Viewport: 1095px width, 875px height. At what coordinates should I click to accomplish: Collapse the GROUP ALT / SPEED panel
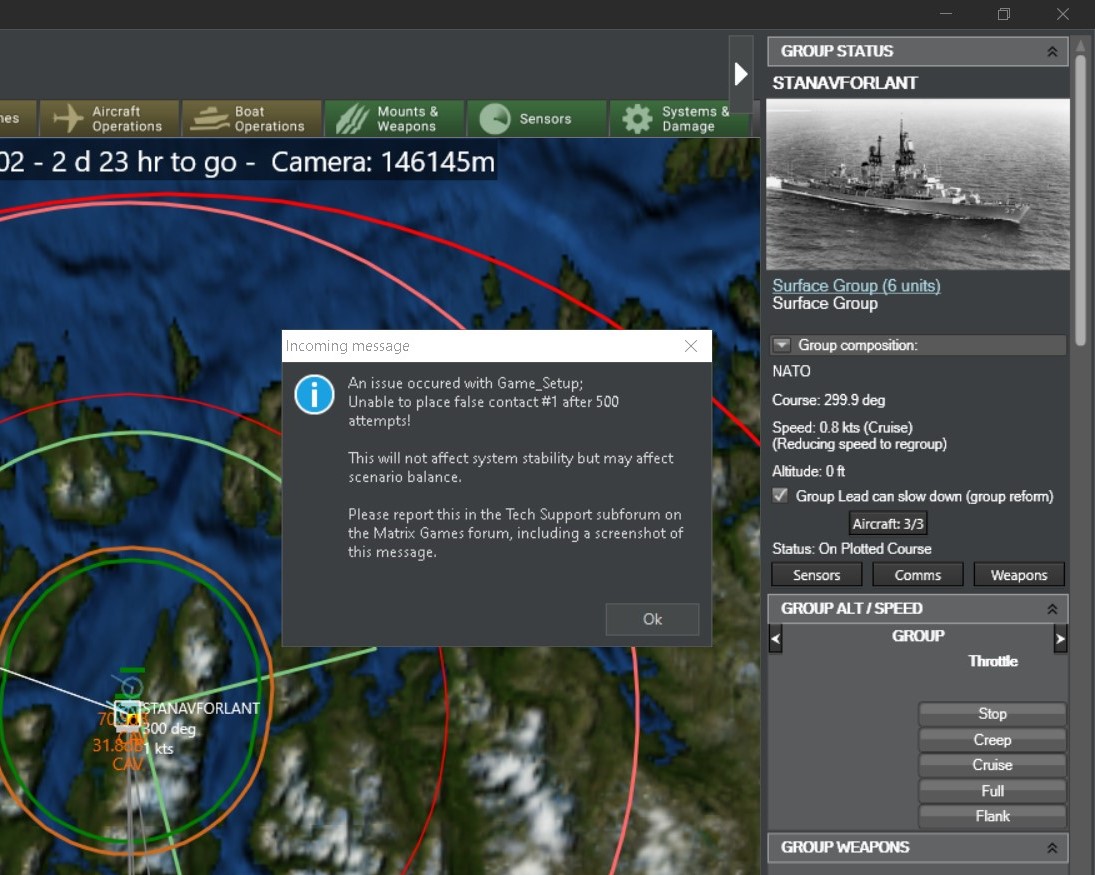(1052, 609)
